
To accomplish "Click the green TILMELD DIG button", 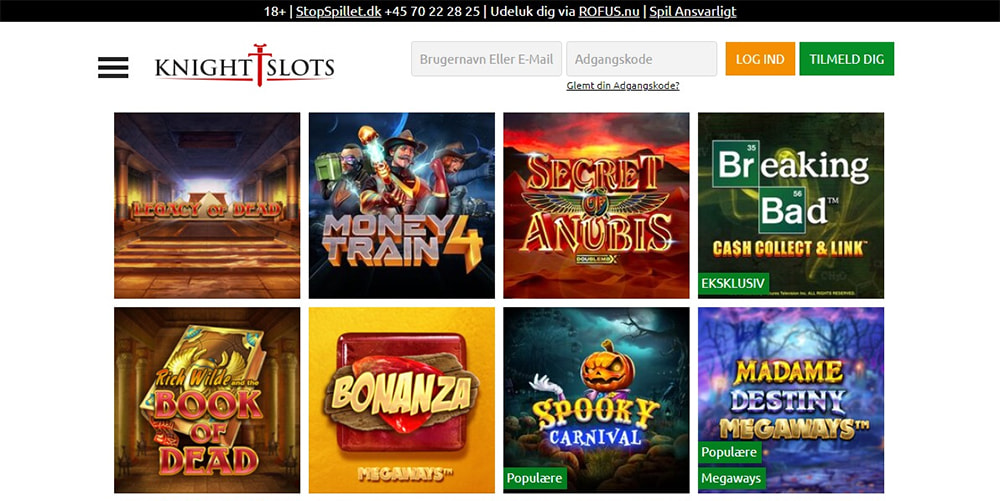I will (847, 59).
